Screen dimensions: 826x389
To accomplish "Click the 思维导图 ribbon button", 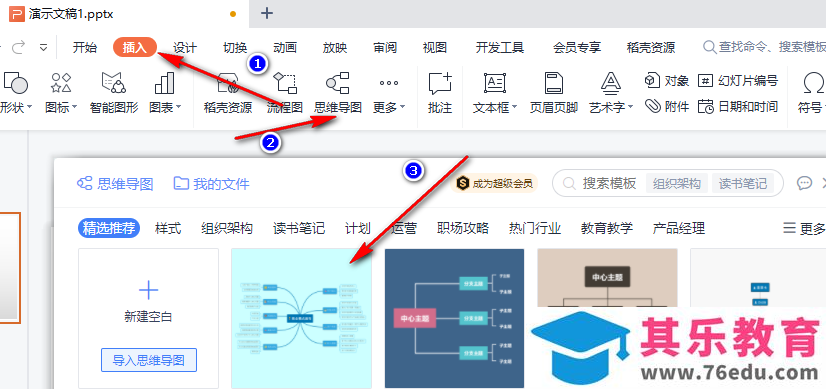I will click(338, 93).
